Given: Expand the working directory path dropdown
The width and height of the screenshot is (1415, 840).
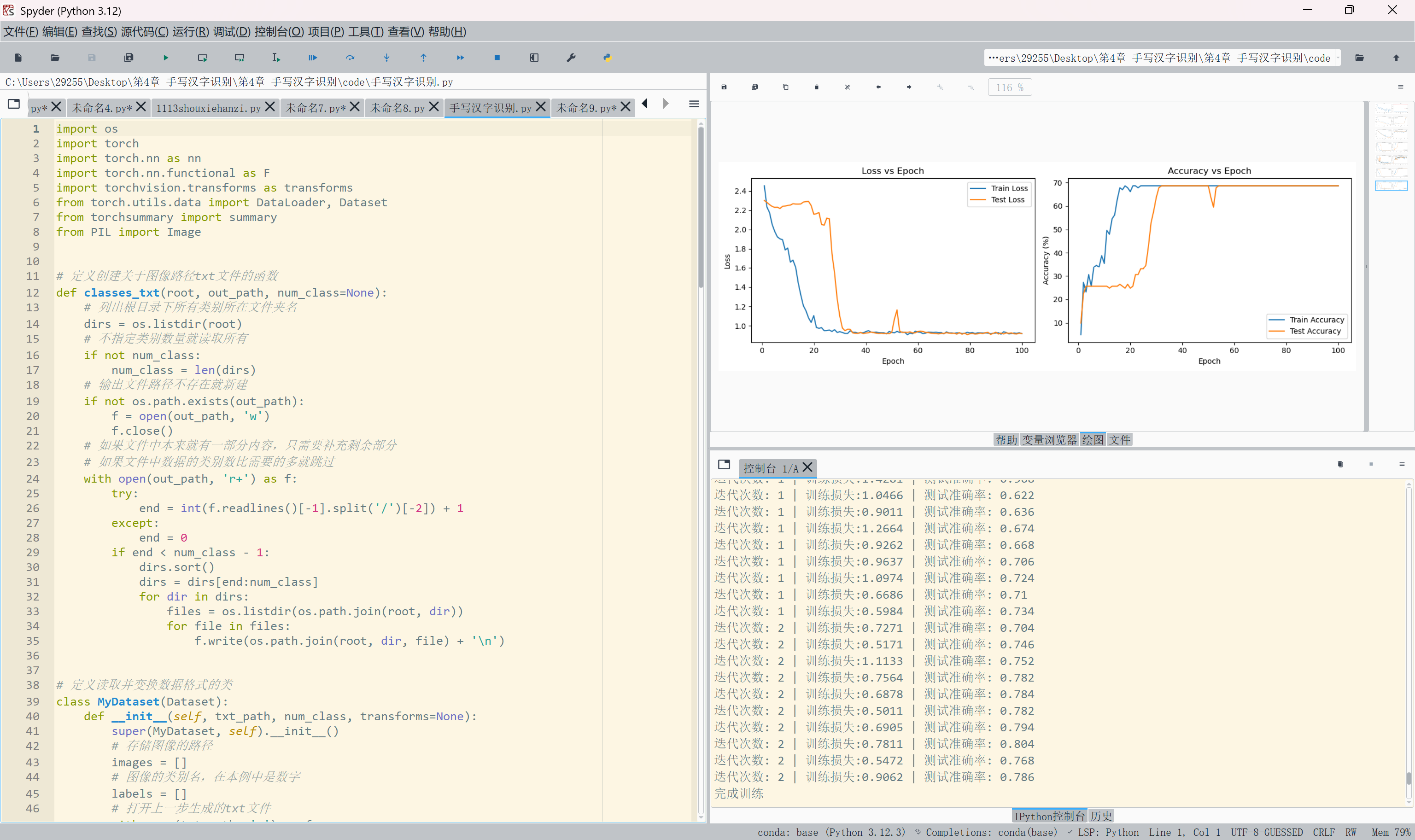Looking at the screenshot, I should tap(1338, 58).
